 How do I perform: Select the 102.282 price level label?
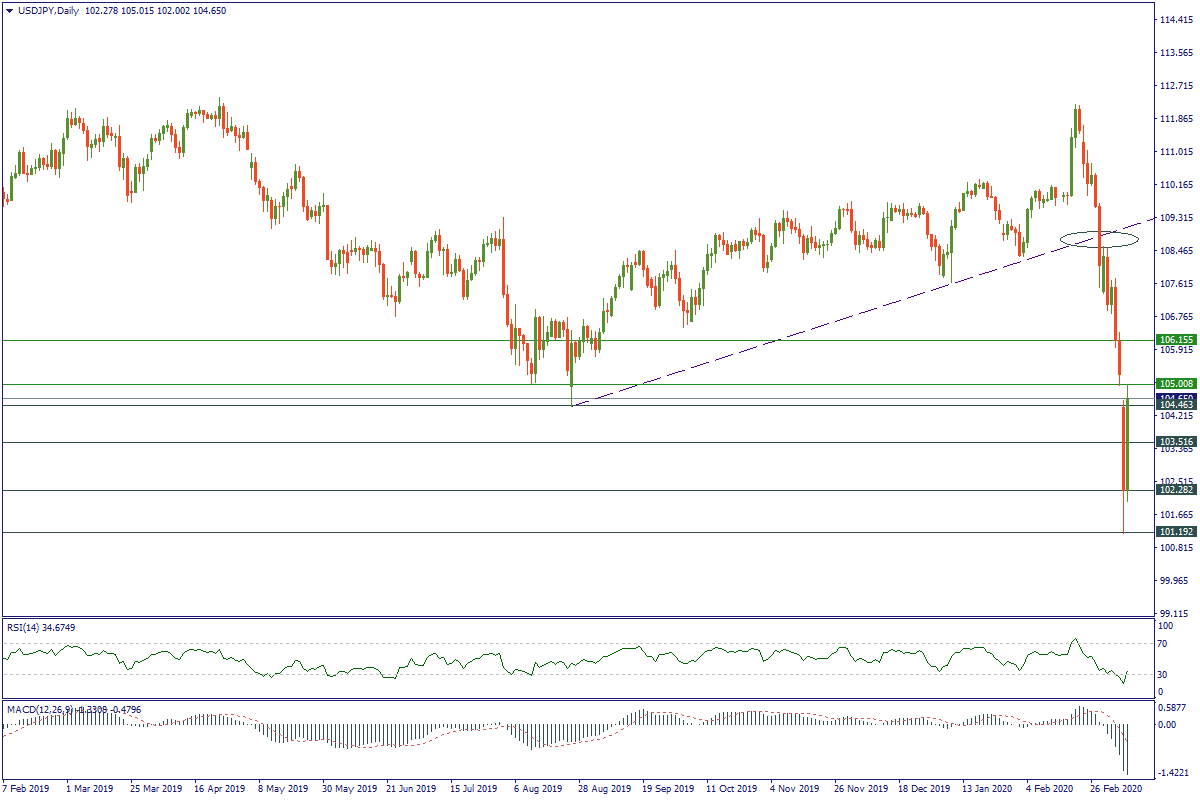click(1174, 490)
